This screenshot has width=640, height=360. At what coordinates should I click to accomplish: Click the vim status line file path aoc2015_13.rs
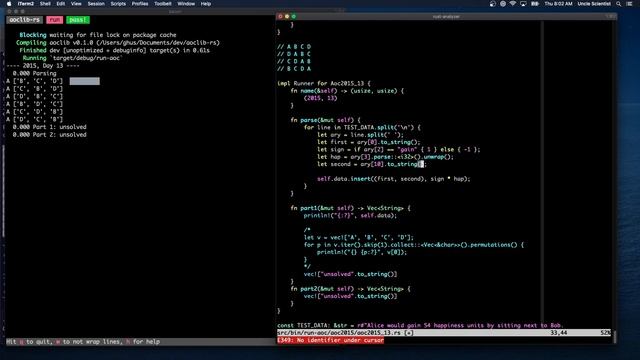pyautogui.click(x=339, y=333)
